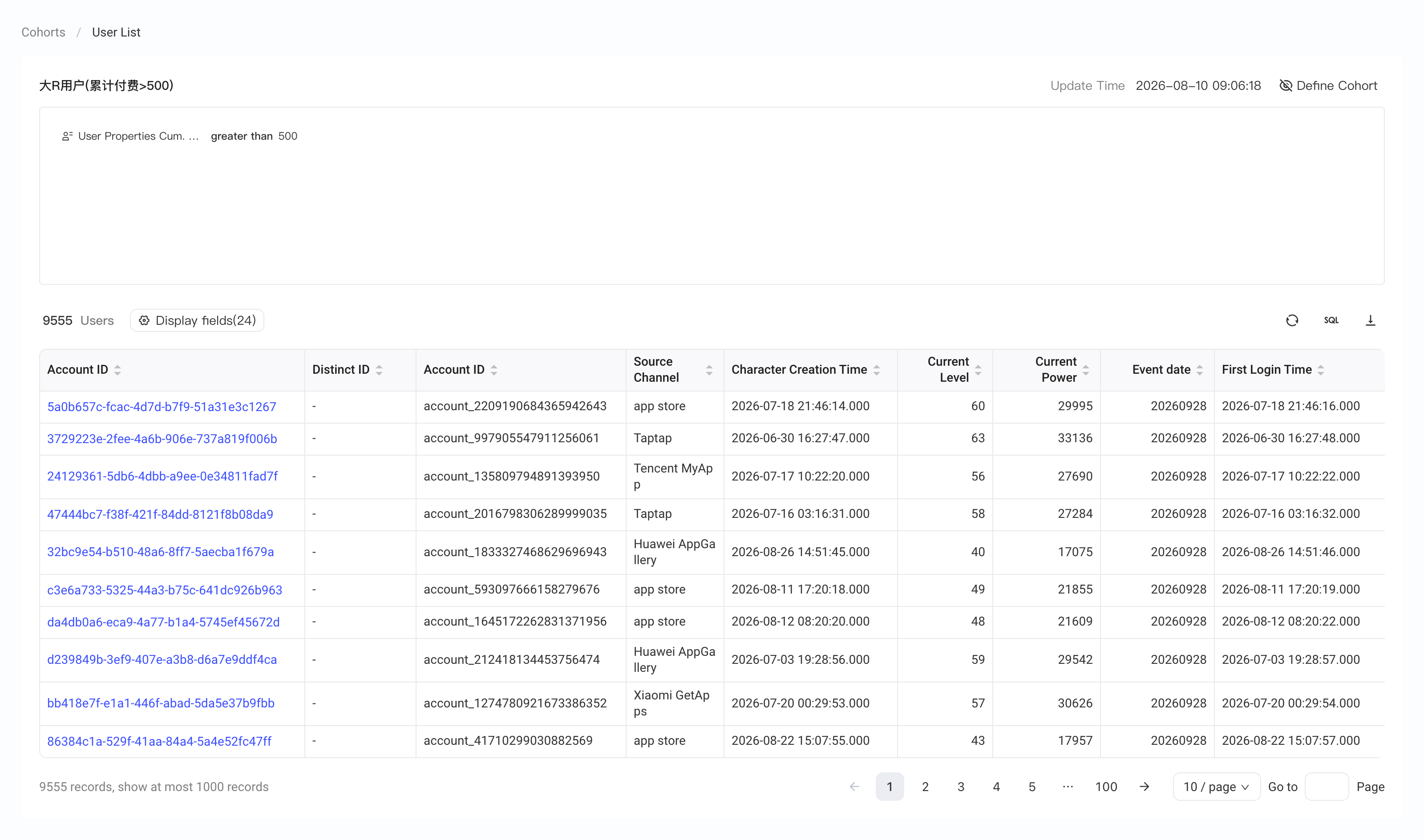Sort by Current Level column
The image size is (1424, 840).
[x=978, y=370]
